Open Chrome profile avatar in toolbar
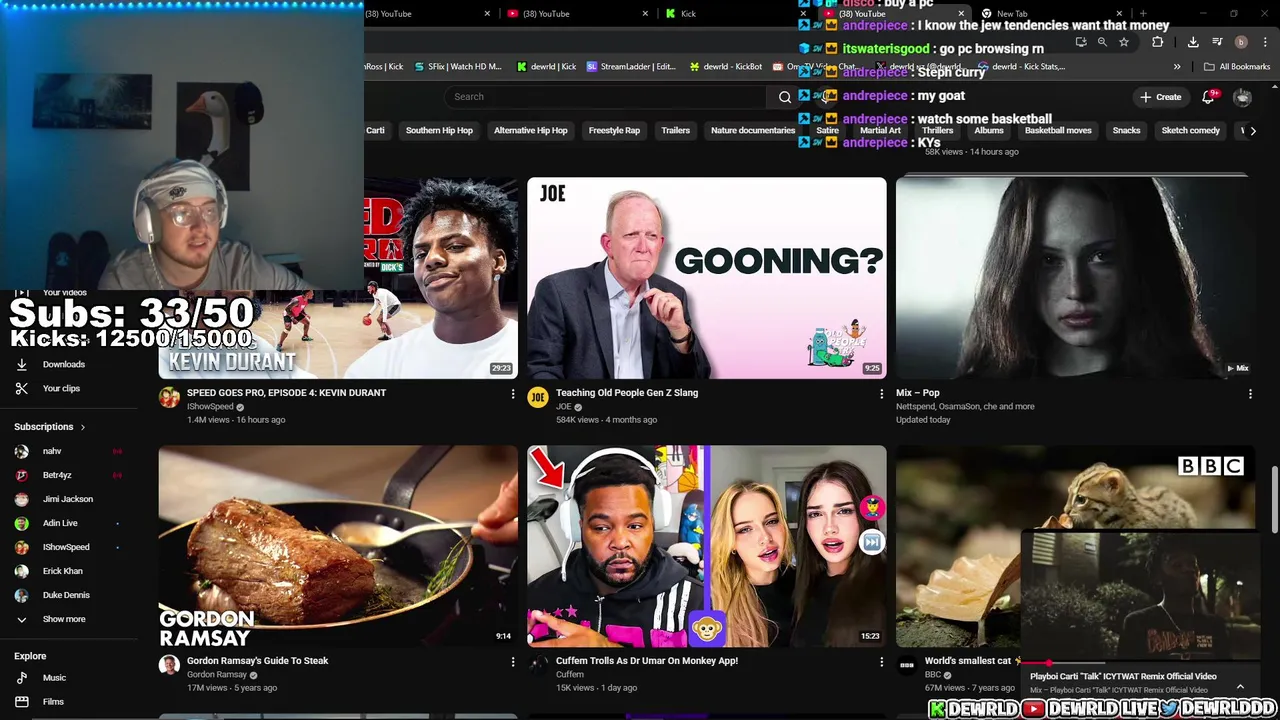This screenshot has height=720, width=1280. [1241, 42]
